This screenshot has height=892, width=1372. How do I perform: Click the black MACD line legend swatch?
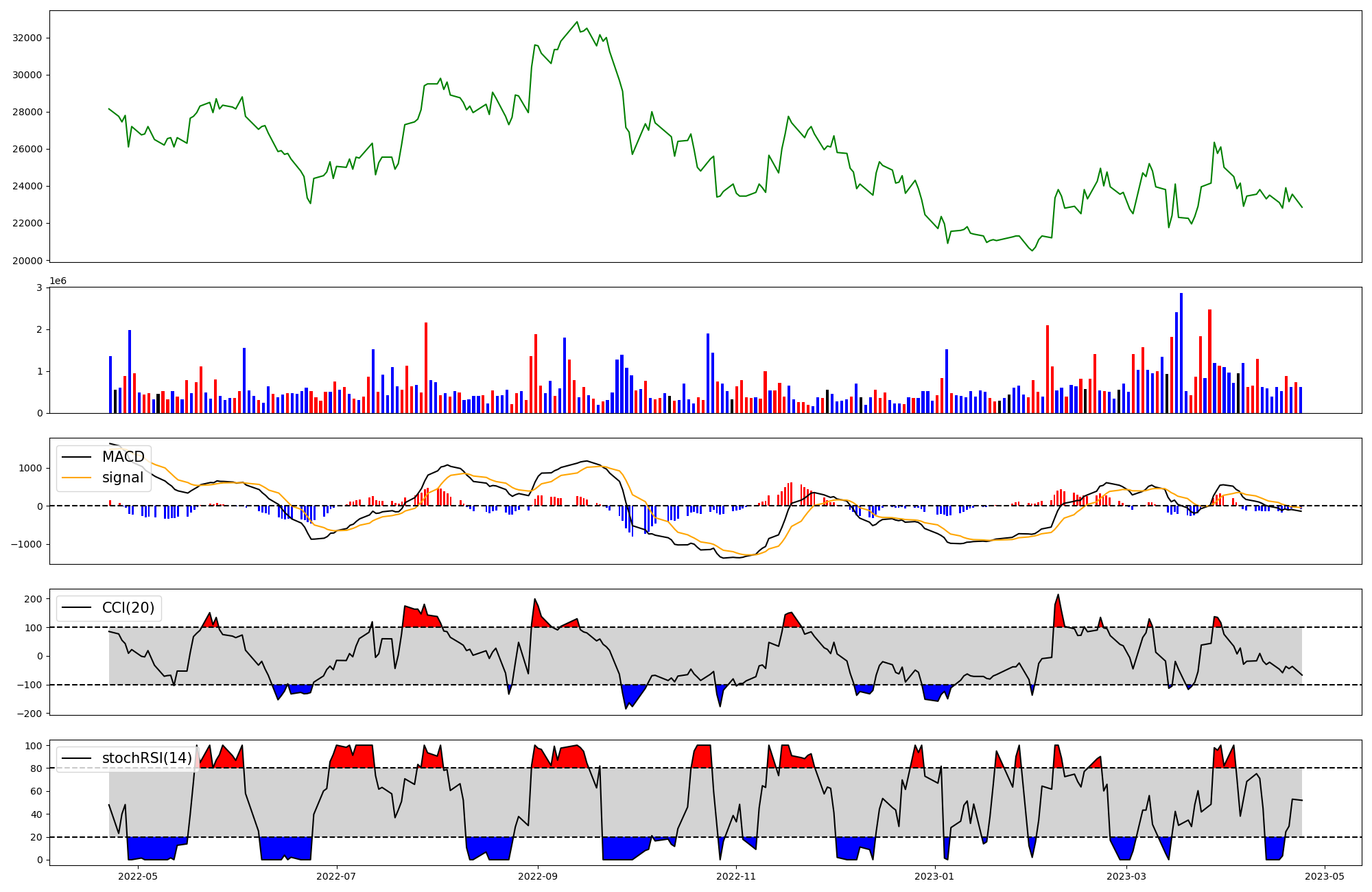click(x=76, y=457)
